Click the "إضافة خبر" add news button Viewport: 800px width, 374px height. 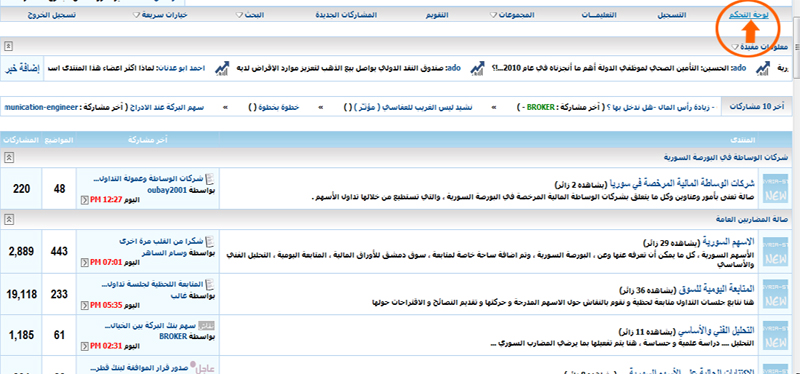click(x=23, y=68)
